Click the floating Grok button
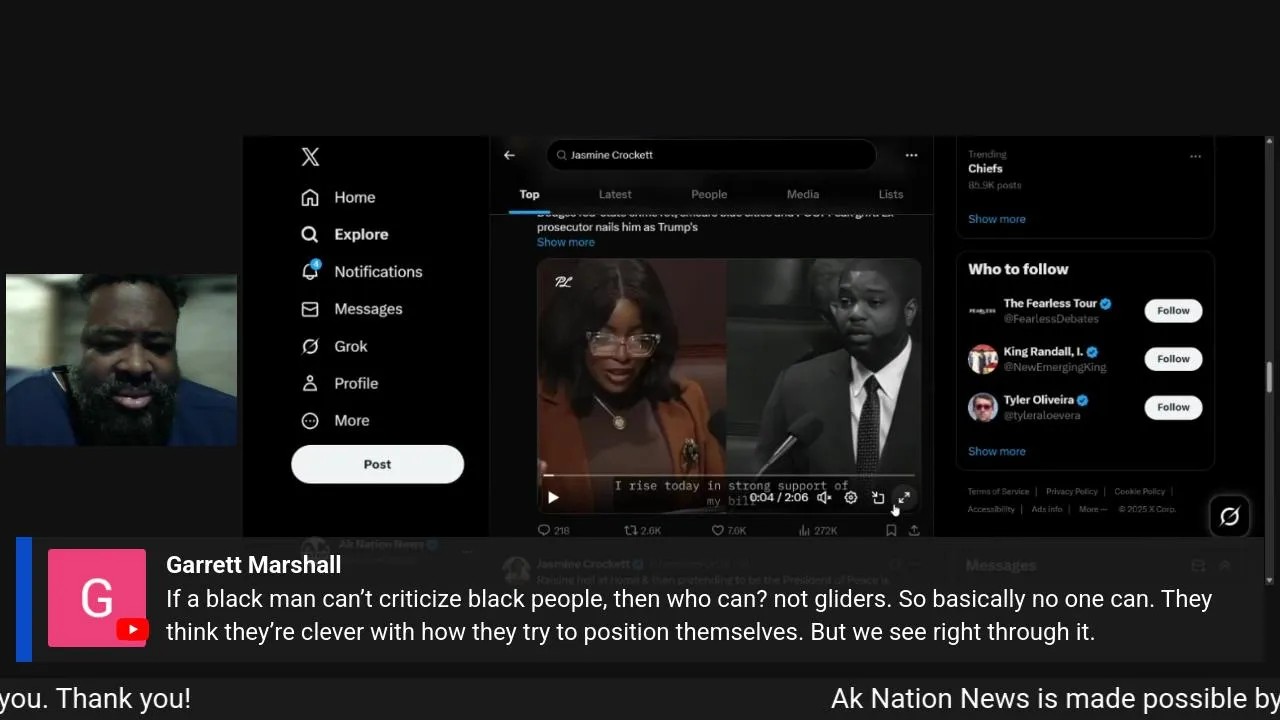 tap(1229, 516)
